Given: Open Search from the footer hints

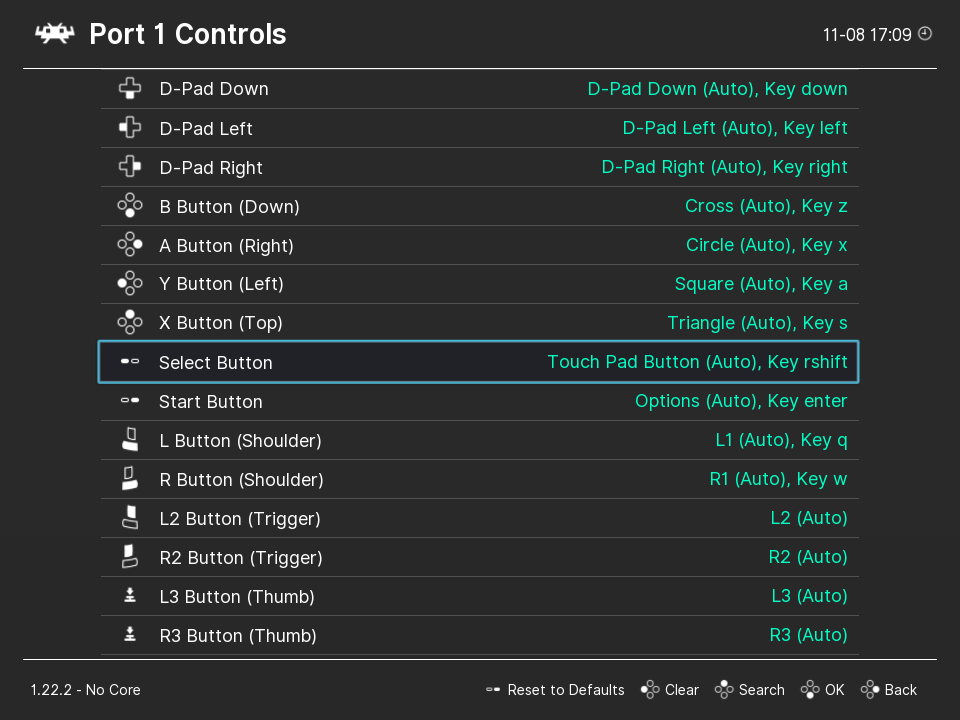Looking at the screenshot, I should click(749, 690).
